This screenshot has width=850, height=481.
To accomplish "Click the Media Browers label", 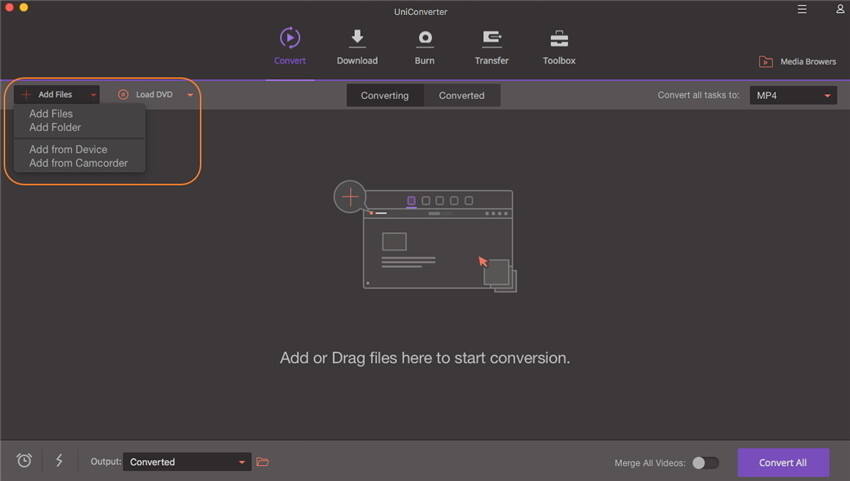I will click(x=808, y=62).
